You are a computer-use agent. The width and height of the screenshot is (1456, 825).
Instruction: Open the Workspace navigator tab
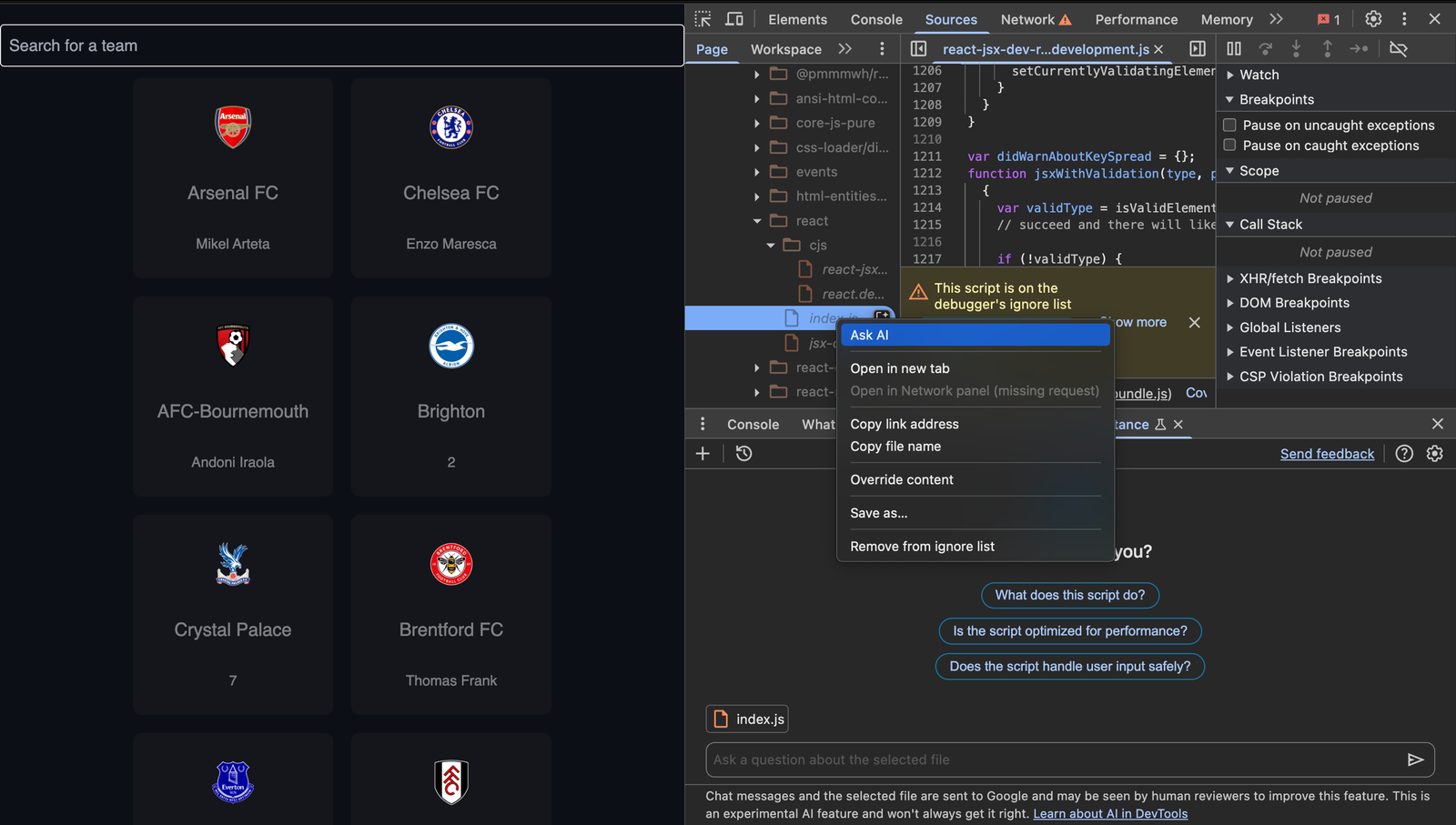tap(785, 49)
